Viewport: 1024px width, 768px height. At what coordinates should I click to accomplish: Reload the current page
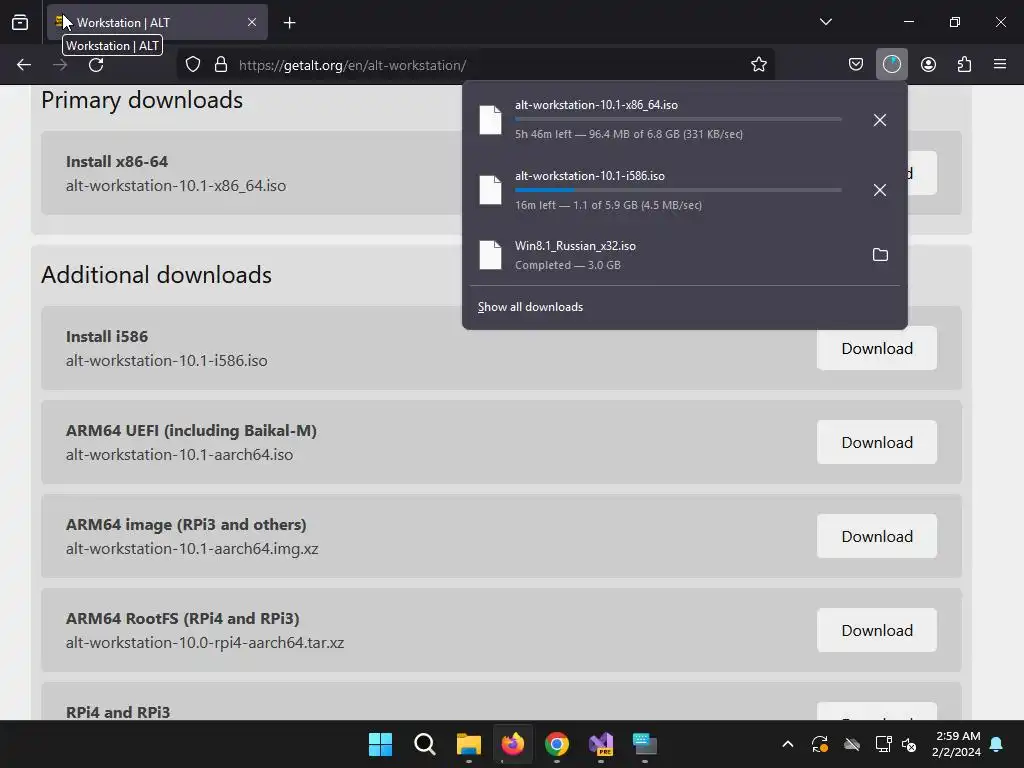96,65
